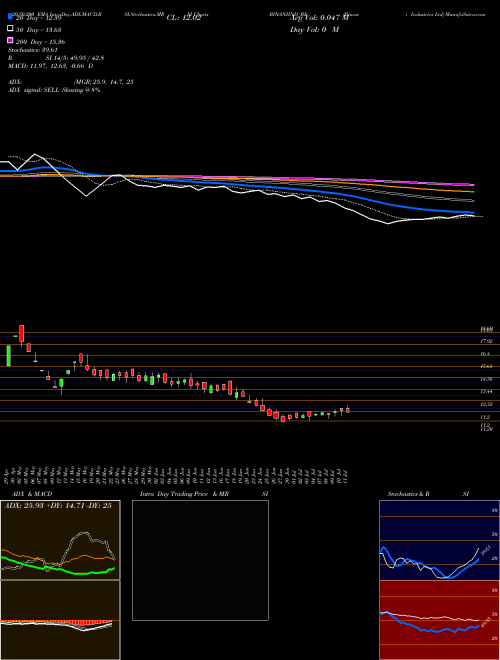Open the ADX indicator chart thumbnail
The image size is (500, 660).
point(60,540)
